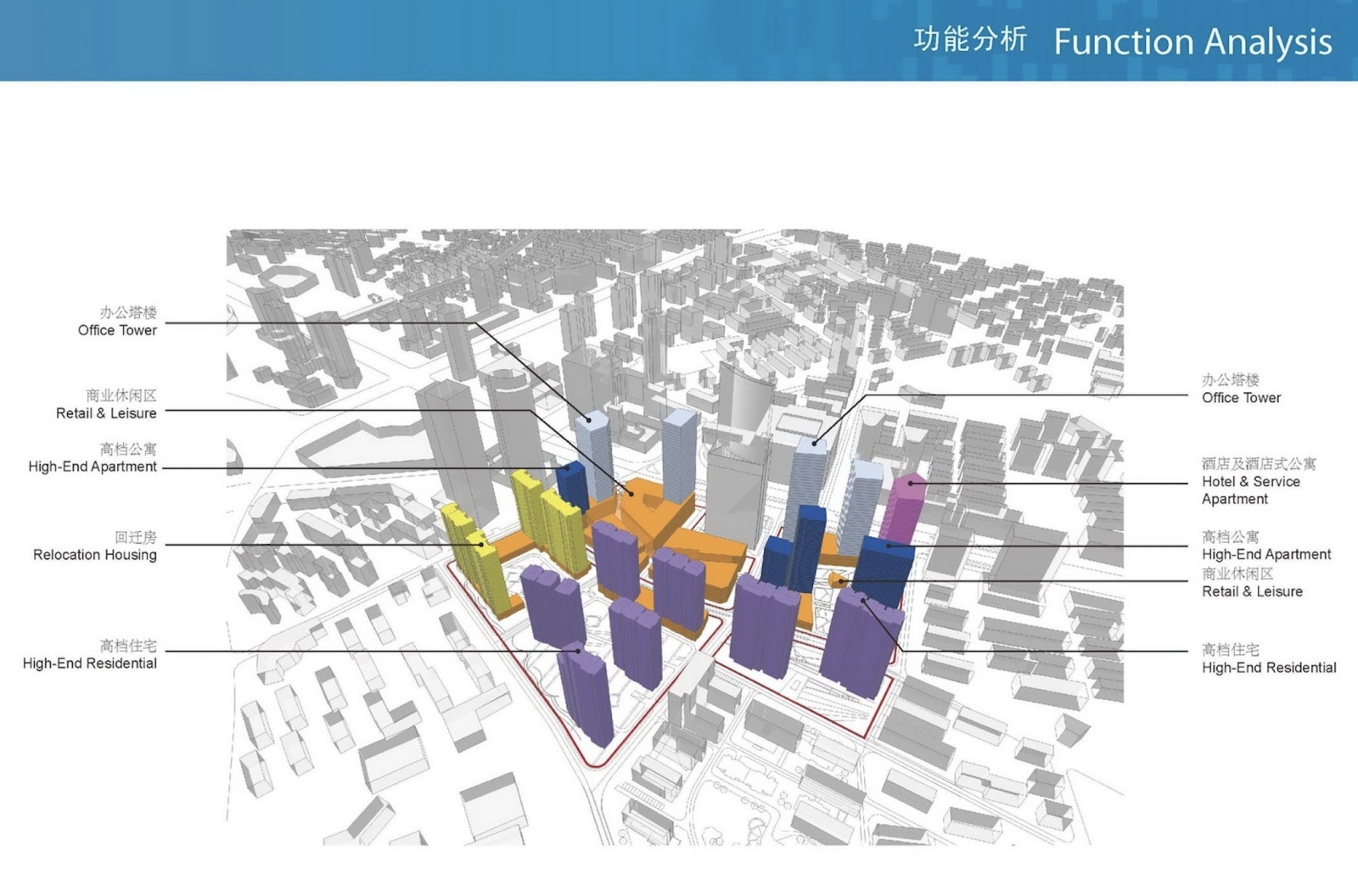Select the right 'Office Tower' label
Viewport: 1358px width, 896px height.
(x=1241, y=397)
